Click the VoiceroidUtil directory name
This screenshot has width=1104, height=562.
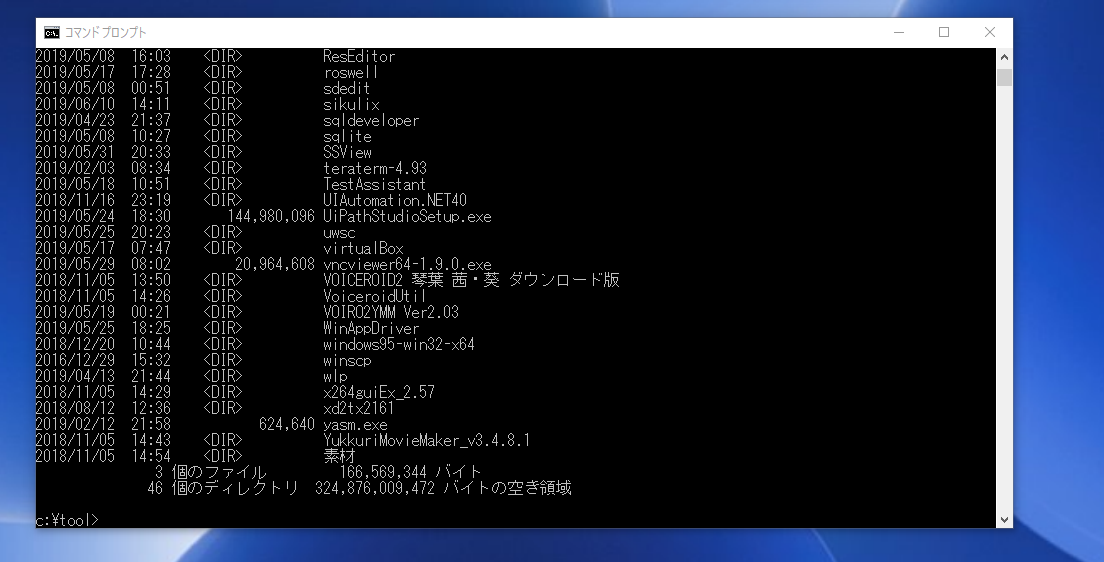(375, 296)
